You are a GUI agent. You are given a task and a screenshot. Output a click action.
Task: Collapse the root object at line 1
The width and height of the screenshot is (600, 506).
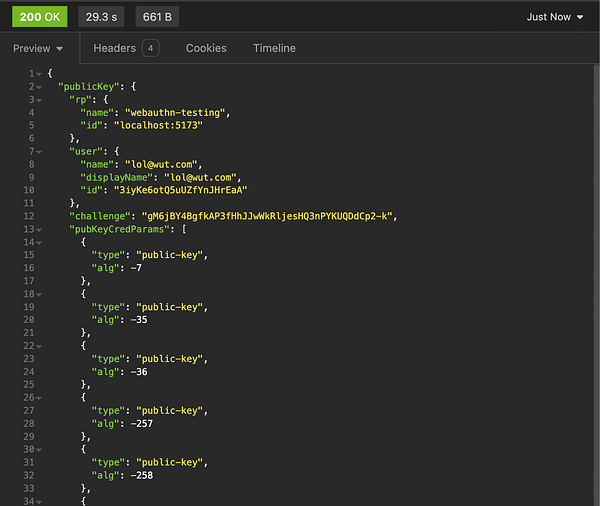[x=39, y=74]
